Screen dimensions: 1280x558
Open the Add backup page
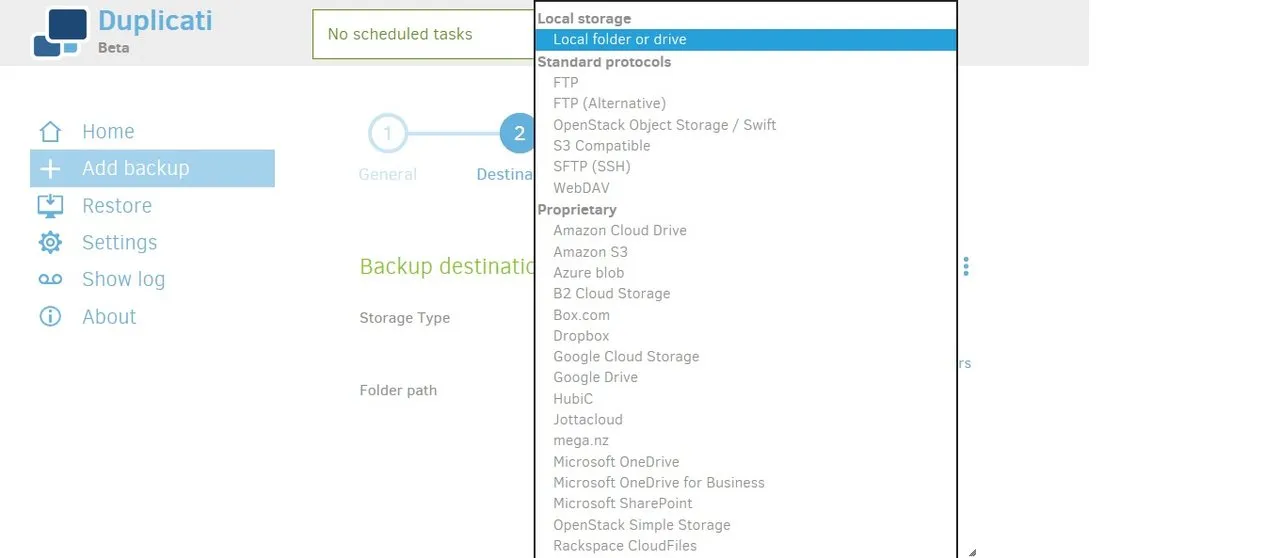(x=152, y=168)
